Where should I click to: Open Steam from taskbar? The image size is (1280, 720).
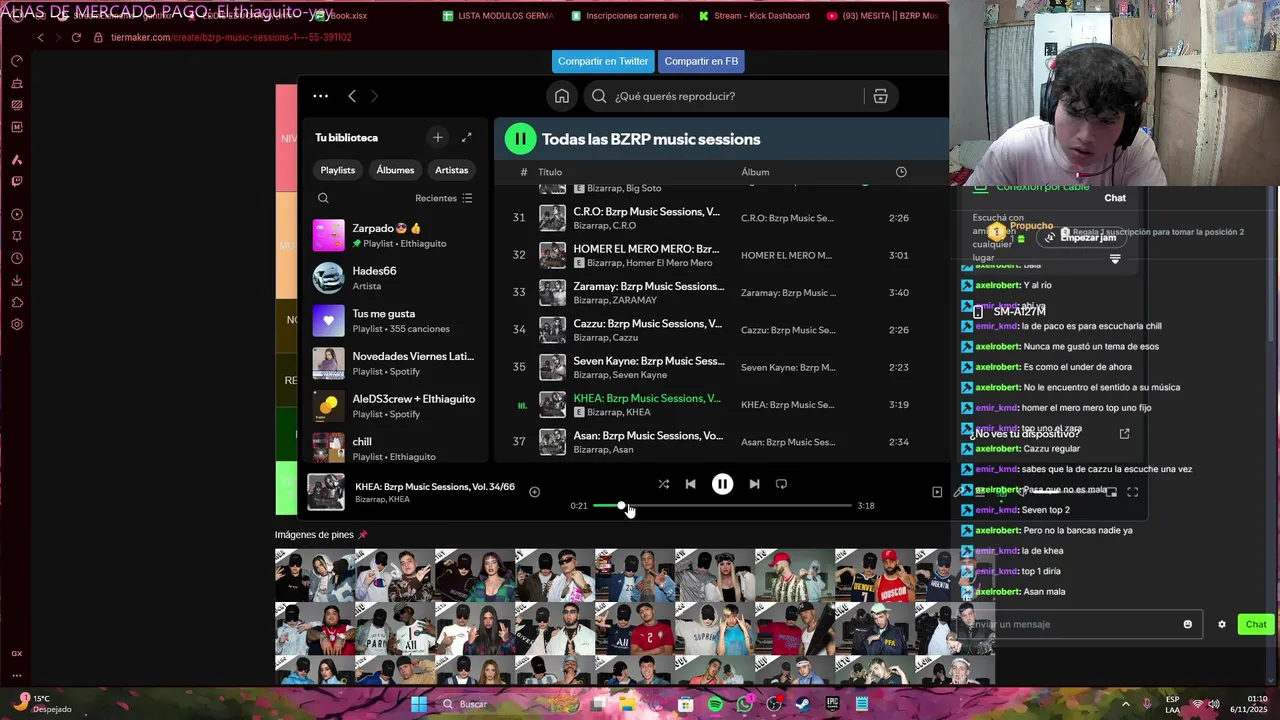click(803, 704)
